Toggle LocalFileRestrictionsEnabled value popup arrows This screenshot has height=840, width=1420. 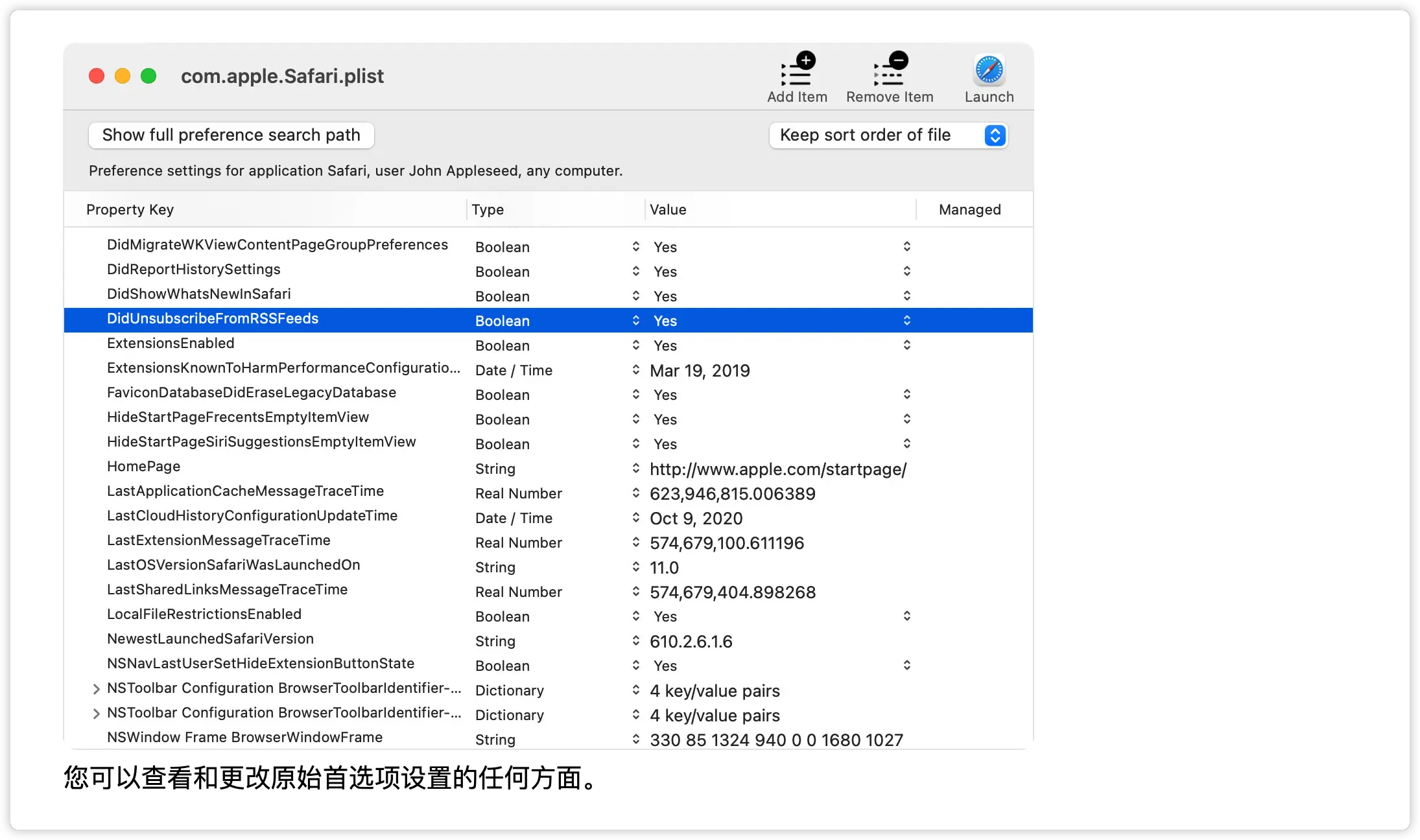[x=906, y=616]
